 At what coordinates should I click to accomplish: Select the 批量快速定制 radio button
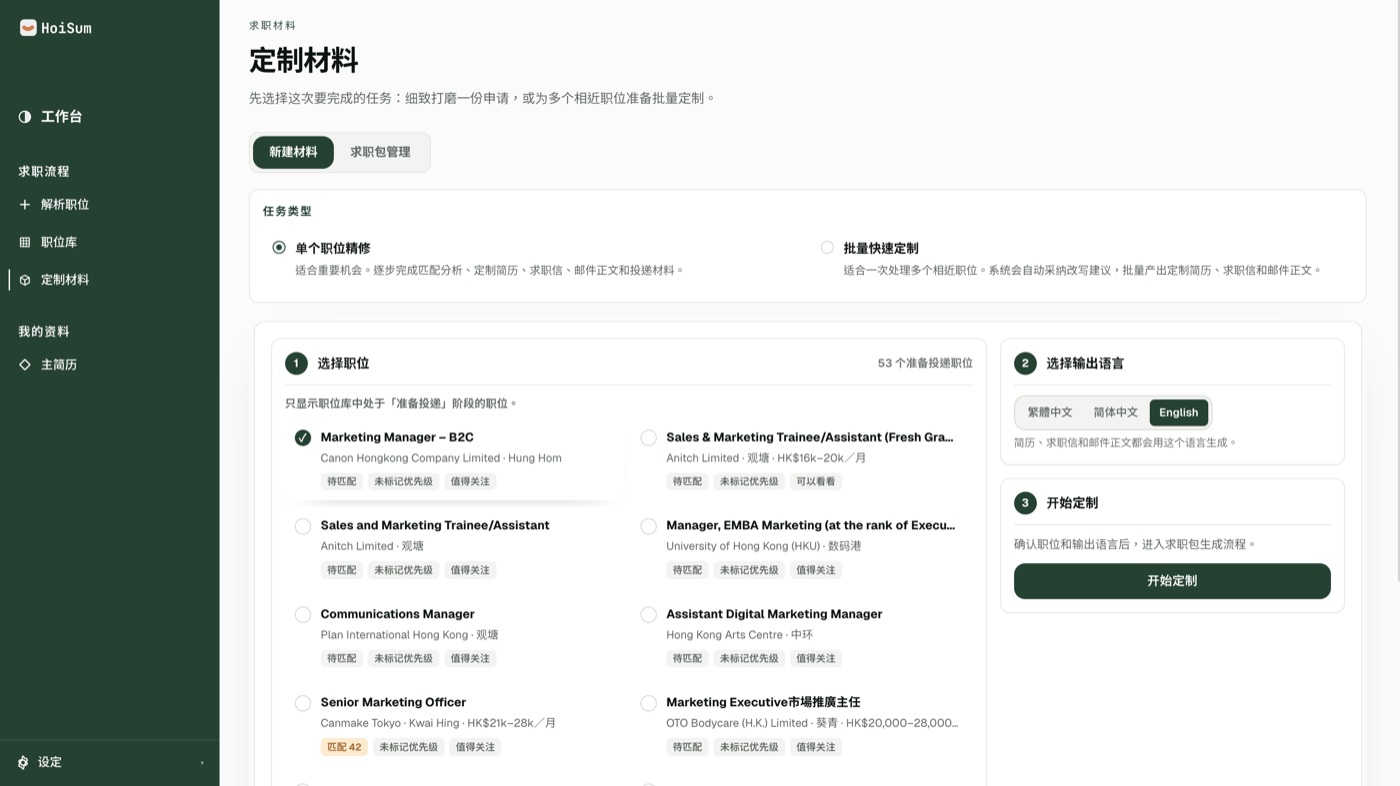827,247
